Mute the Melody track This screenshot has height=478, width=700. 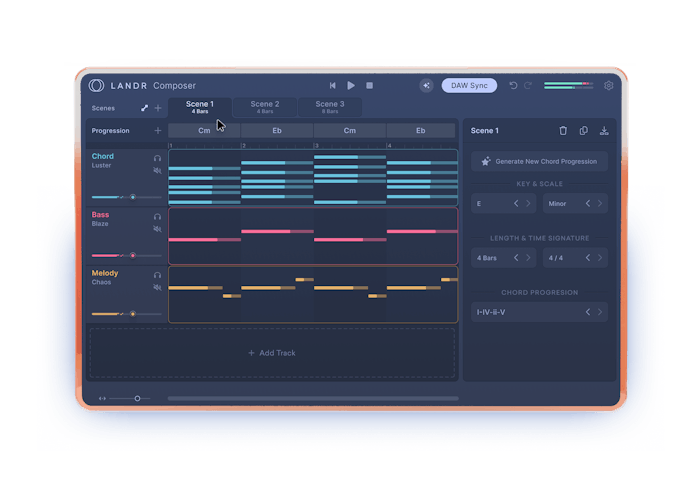[x=157, y=287]
